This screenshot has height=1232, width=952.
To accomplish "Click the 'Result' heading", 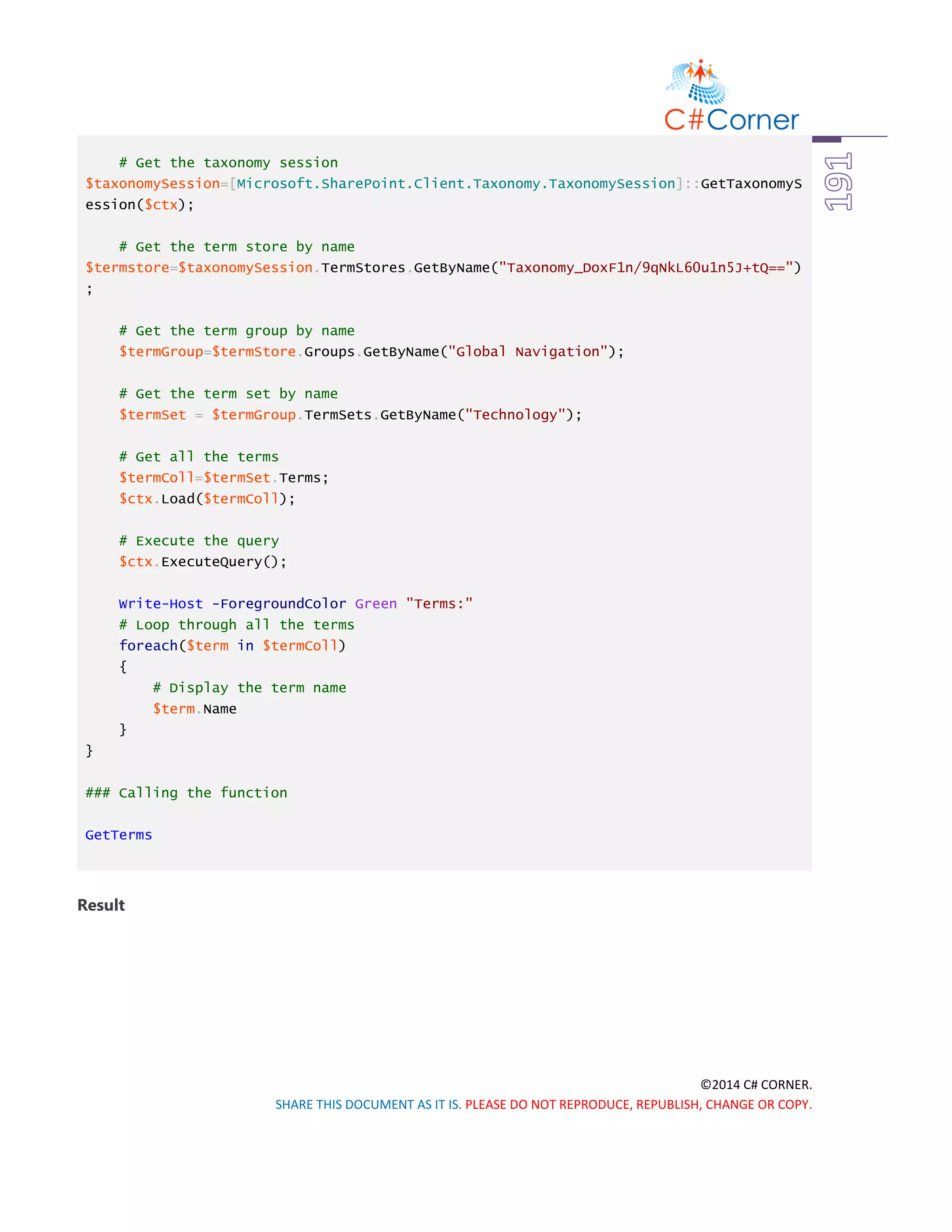I will coord(101,905).
